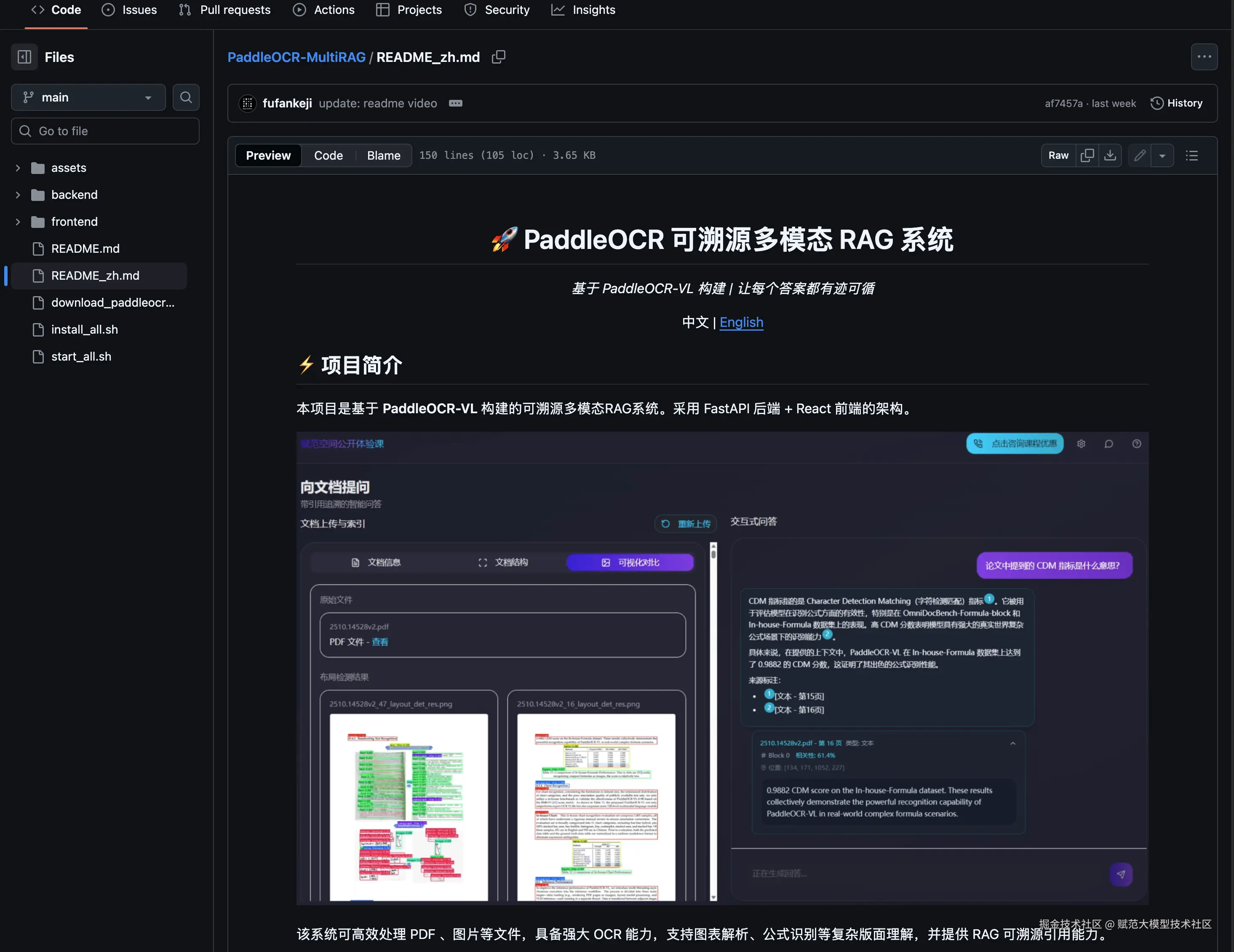Click the Go to file search field
This screenshot has width=1234, height=952.
click(105, 131)
